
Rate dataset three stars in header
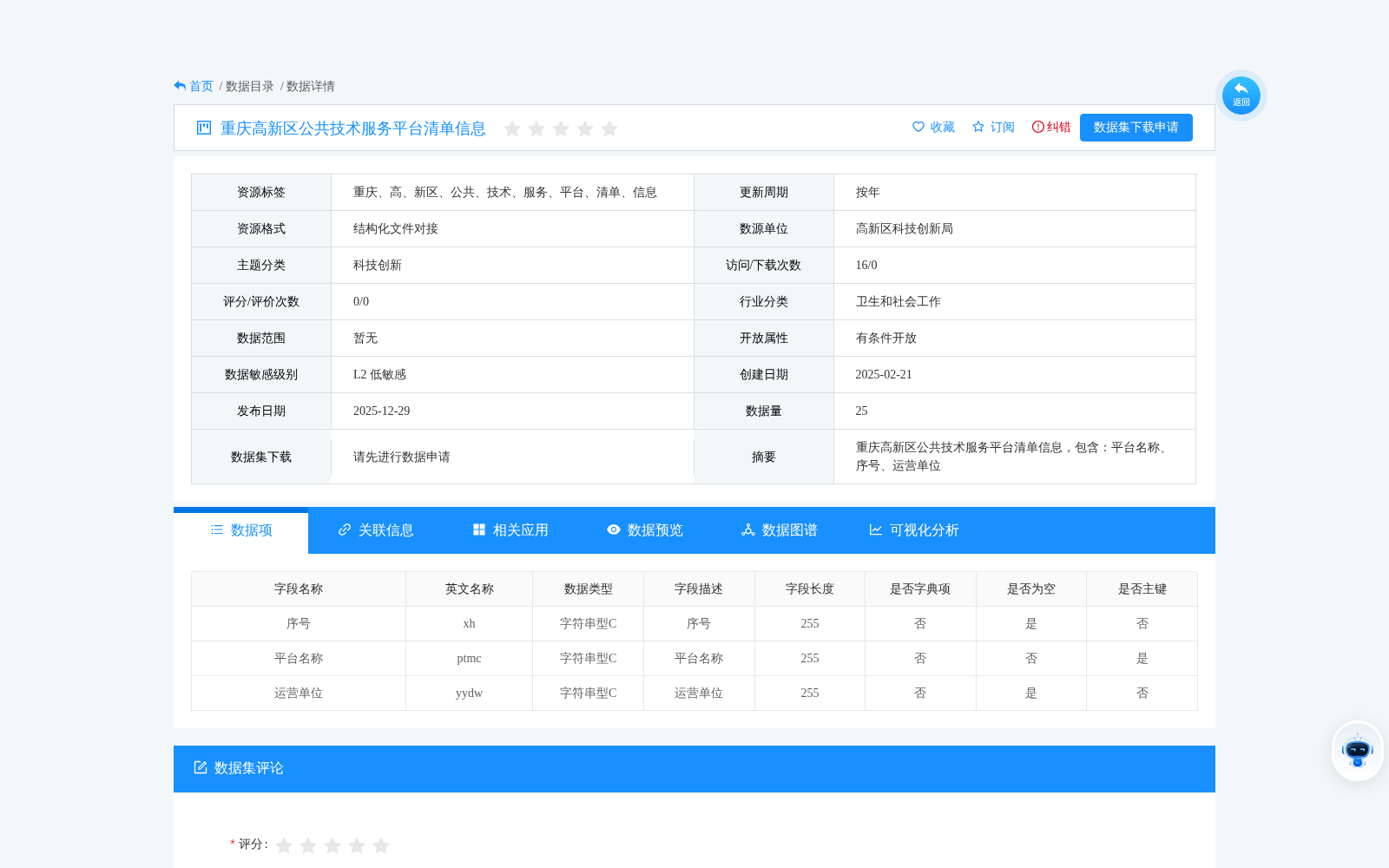click(x=561, y=128)
